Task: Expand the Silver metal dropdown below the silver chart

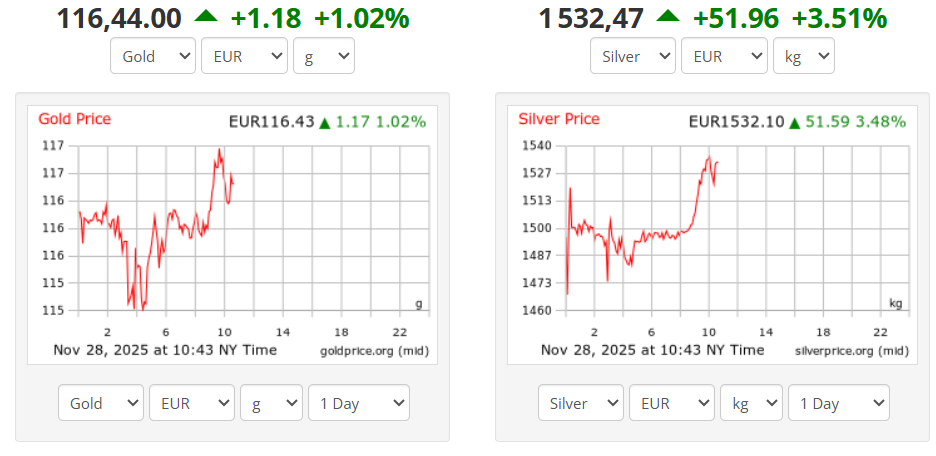Action: pos(581,403)
